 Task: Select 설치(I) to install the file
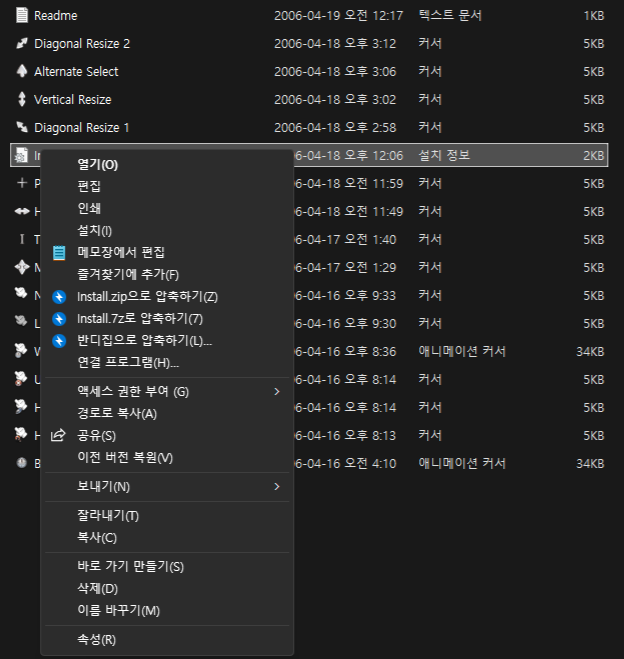pyautogui.click(x=94, y=230)
